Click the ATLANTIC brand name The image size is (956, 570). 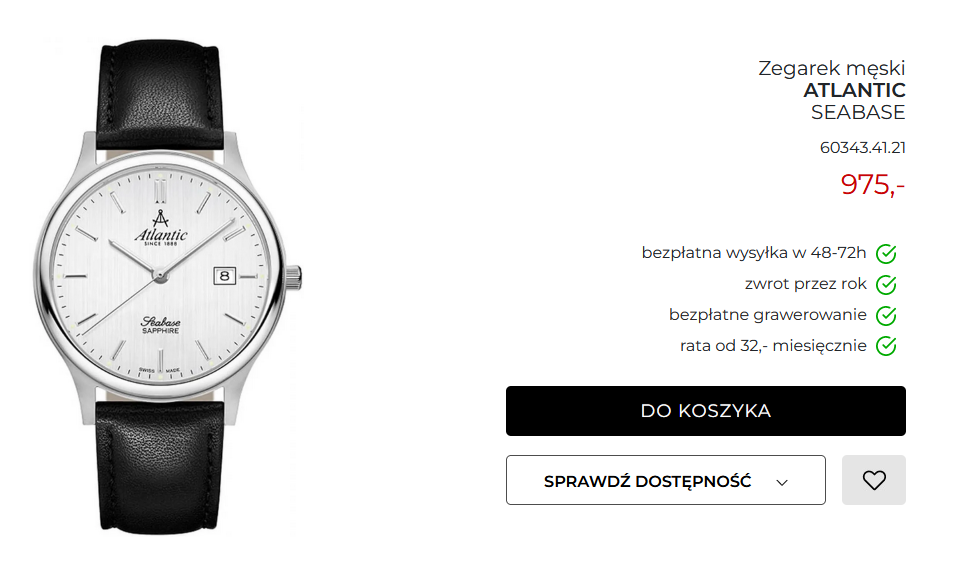click(x=854, y=90)
